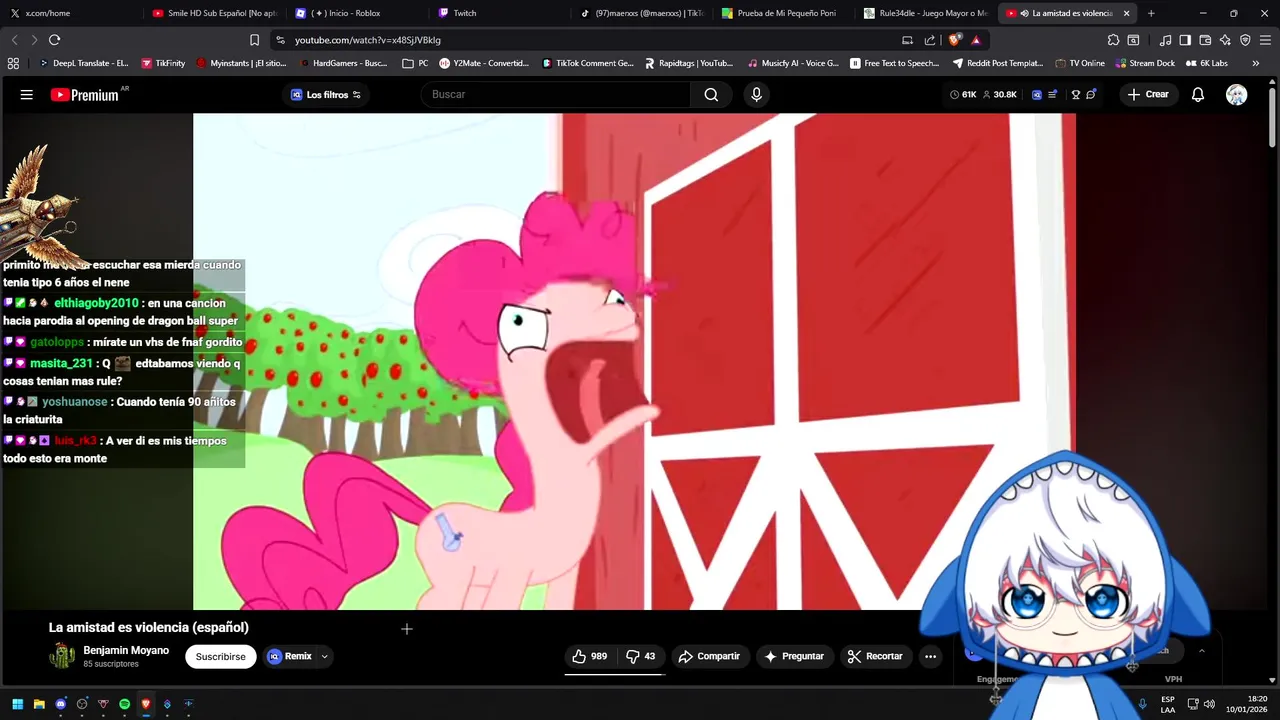Open the Stream Dock bookmark
Screen dimensions: 1280x720
click(1145, 63)
